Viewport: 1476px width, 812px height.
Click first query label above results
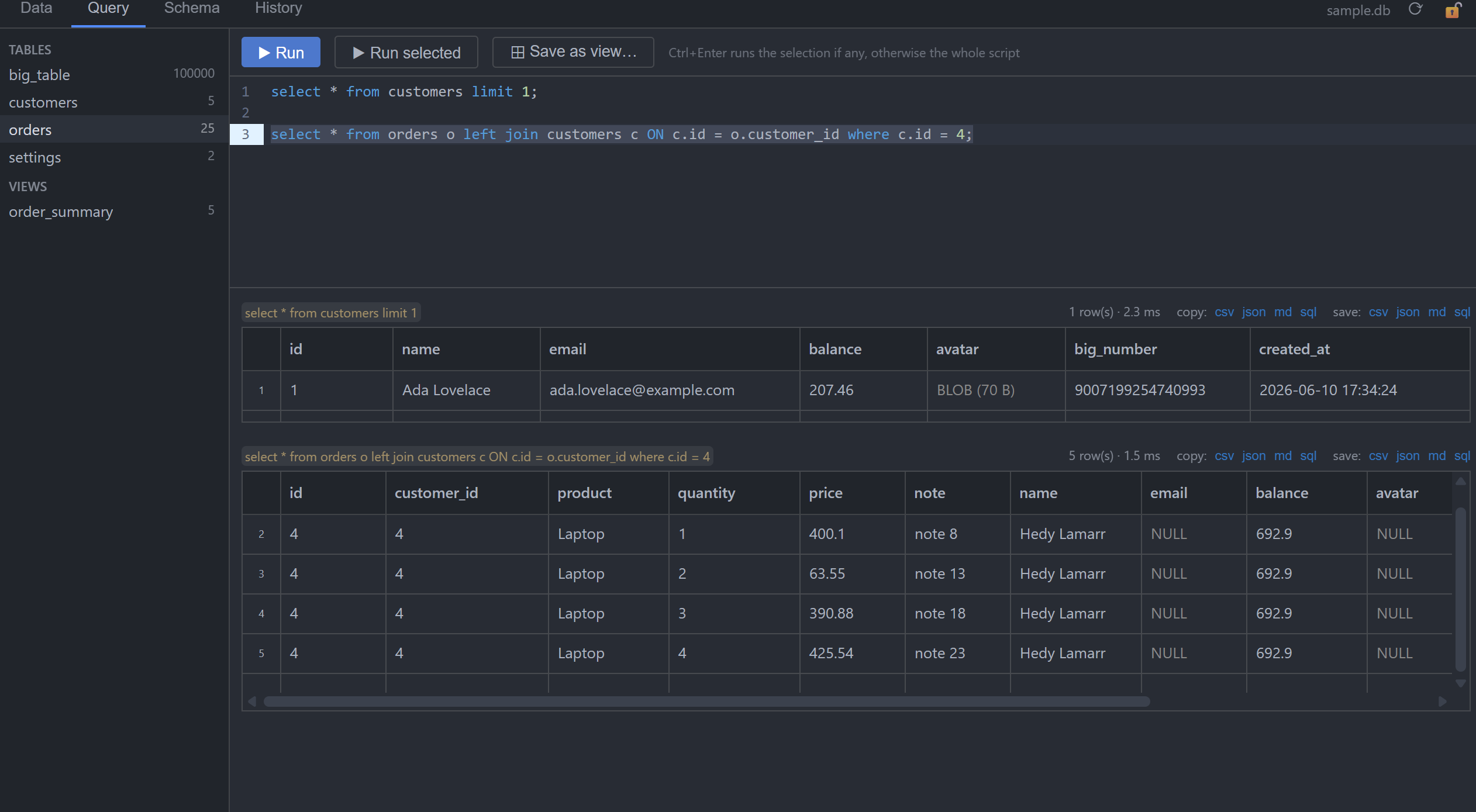click(331, 313)
